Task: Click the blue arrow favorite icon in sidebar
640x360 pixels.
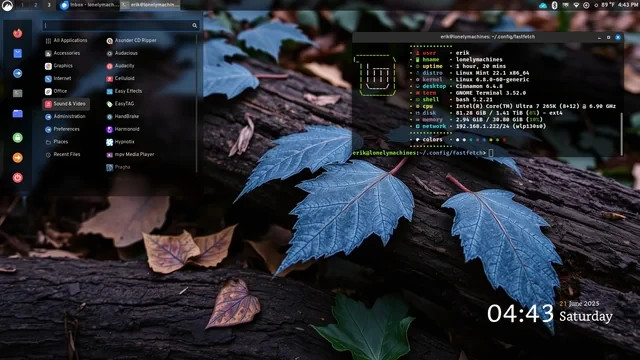Action: pos(18,73)
